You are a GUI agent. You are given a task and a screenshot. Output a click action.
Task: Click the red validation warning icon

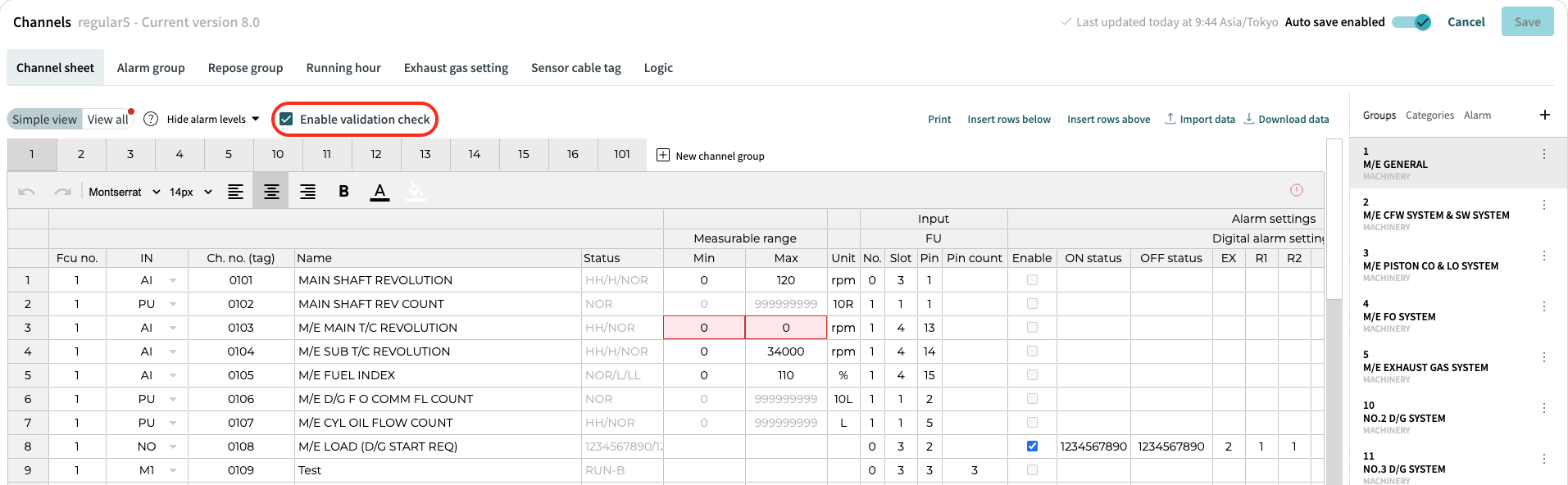point(1296,190)
